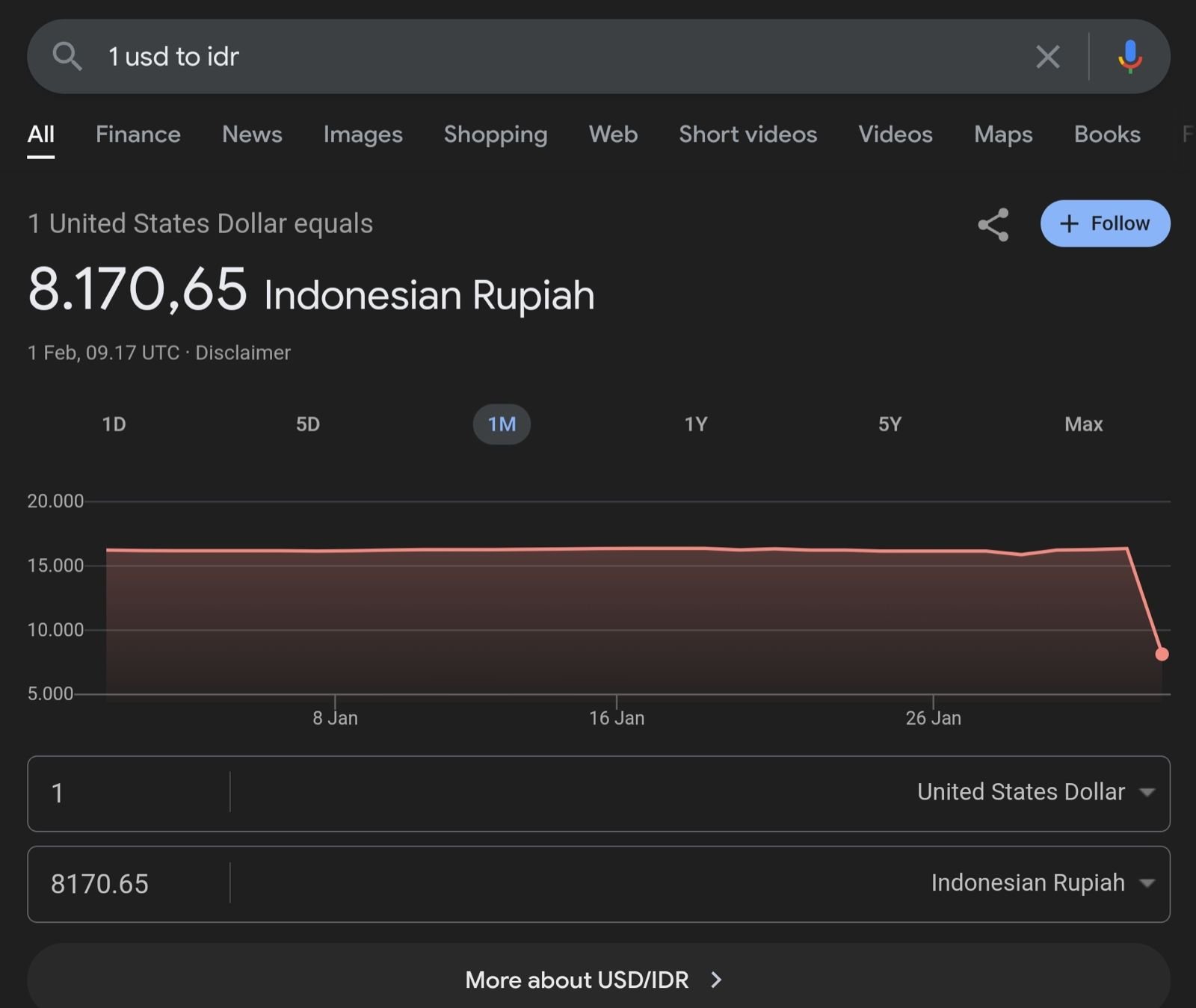This screenshot has height=1008, width=1196.
Task: Follow the USD/IDR exchange rate
Action: (1105, 223)
